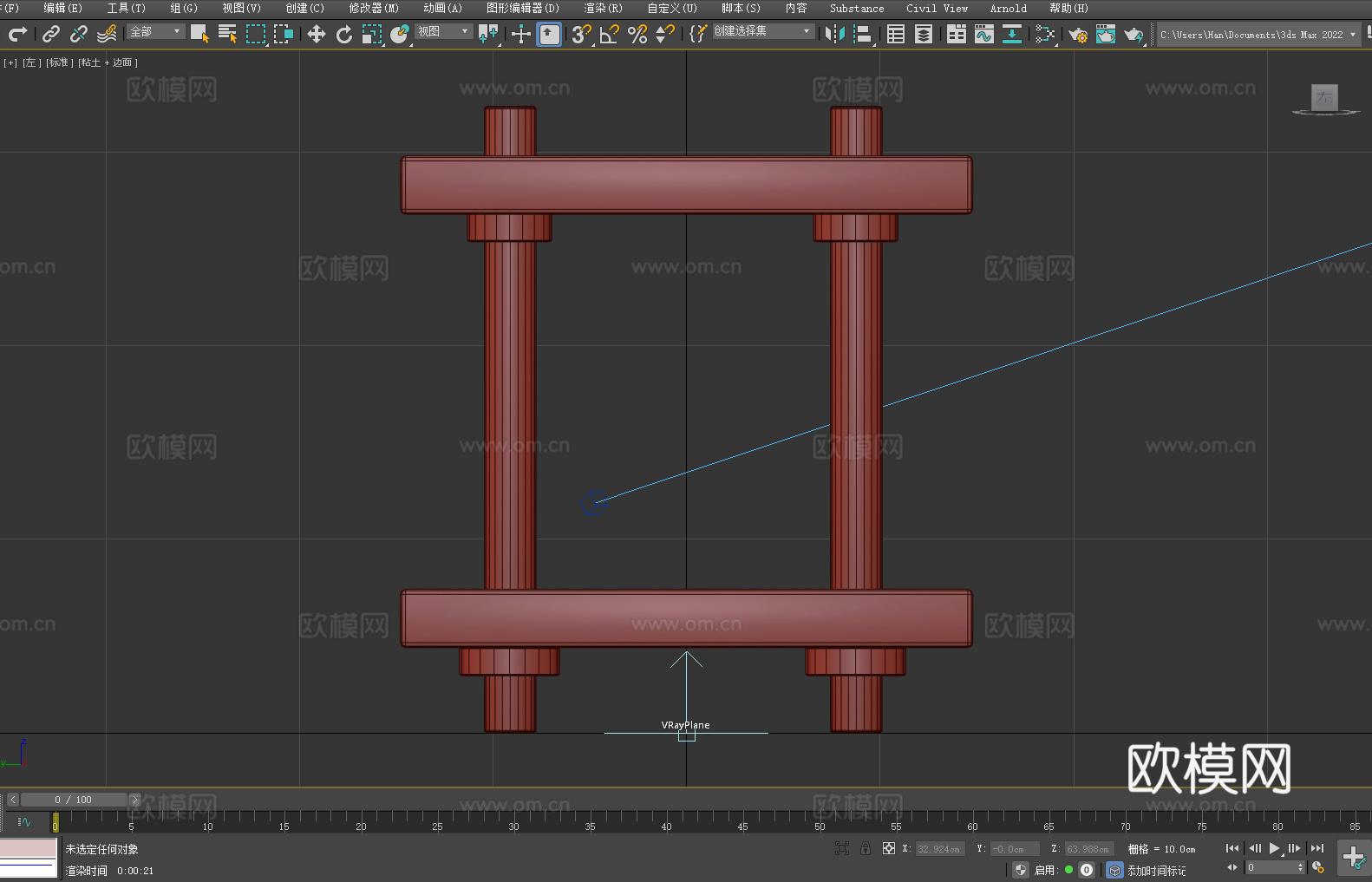Activate the Select and Rotate tool

click(344, 34)
